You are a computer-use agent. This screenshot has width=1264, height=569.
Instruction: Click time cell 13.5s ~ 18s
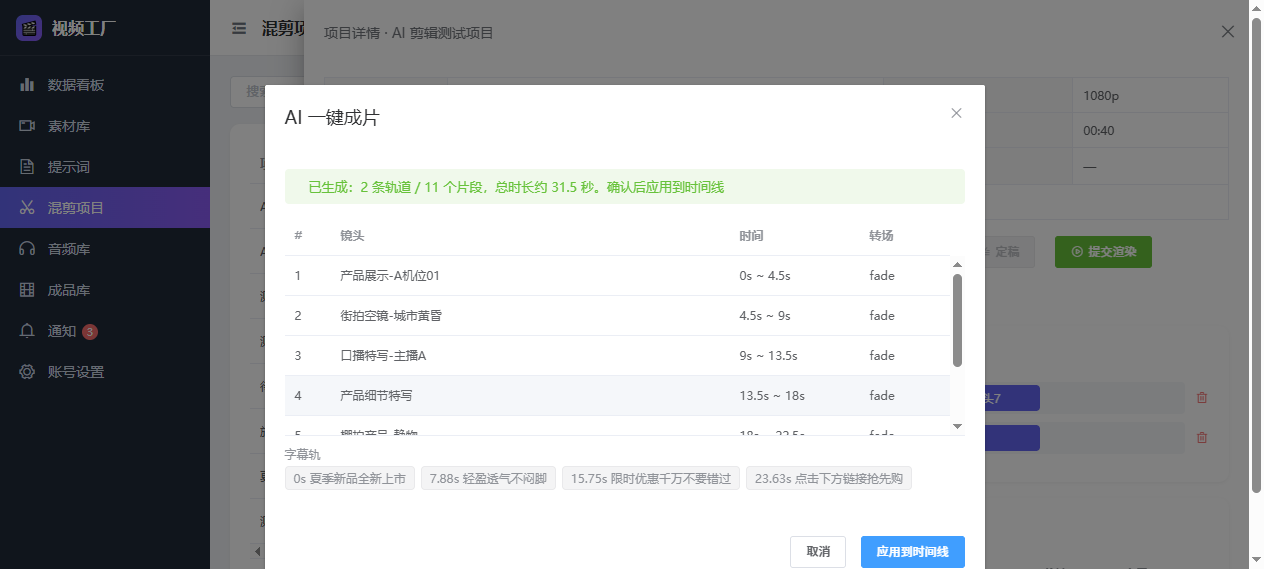pyautogui.click(x=772, y=396)
